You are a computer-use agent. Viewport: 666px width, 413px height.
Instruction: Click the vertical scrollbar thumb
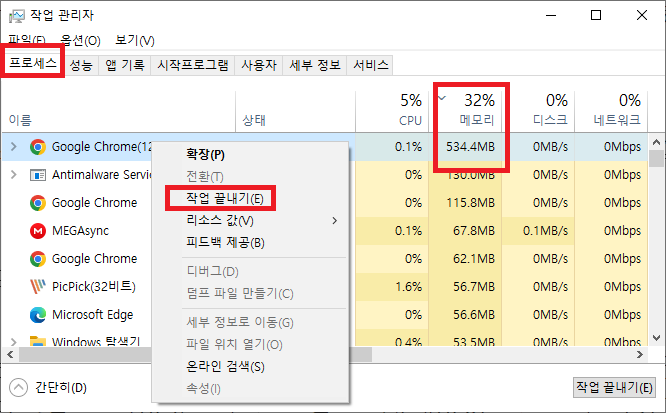point(656,159)
